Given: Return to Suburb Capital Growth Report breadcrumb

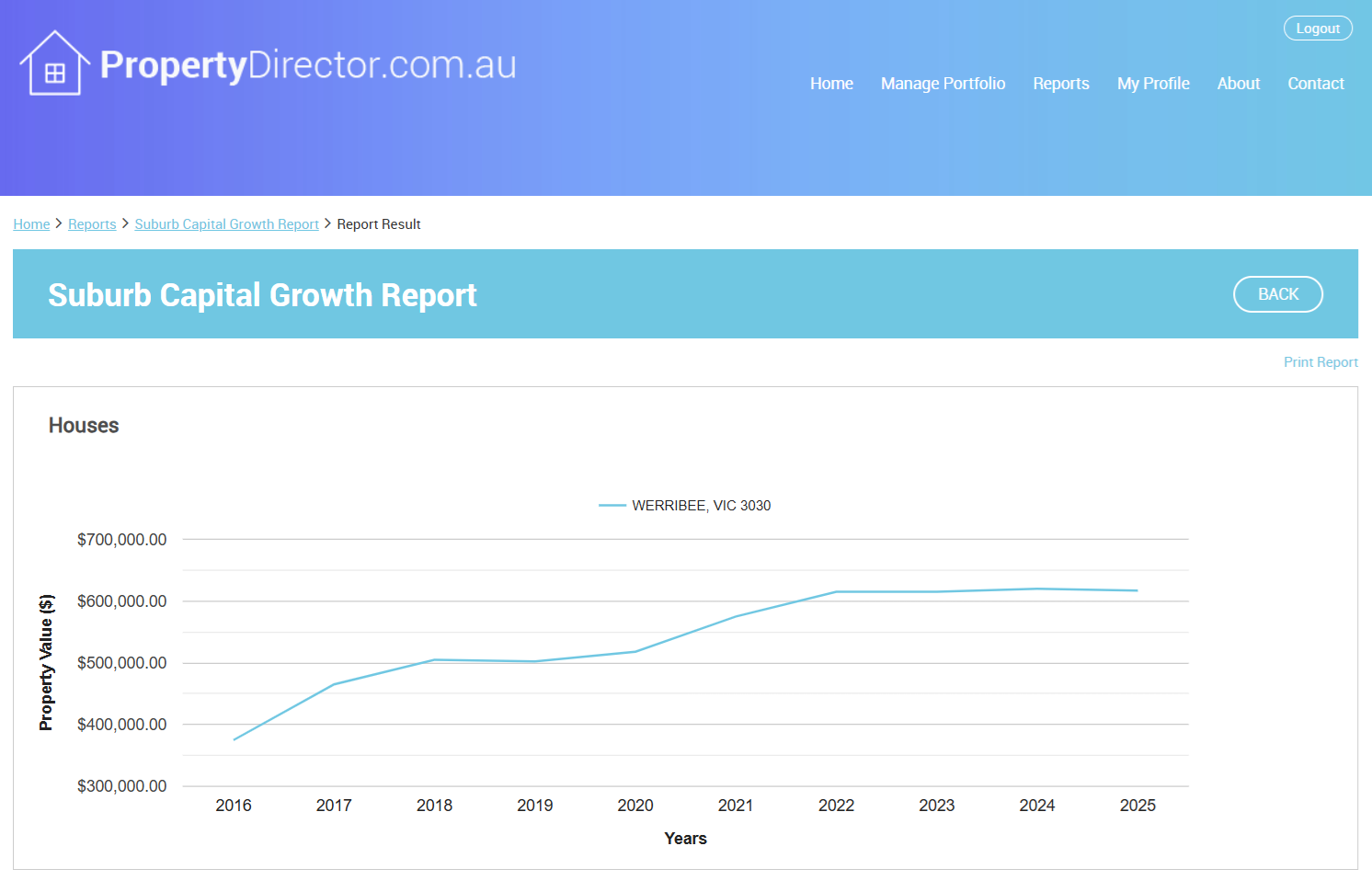Looking at the screenshot, I should click(x=226, y=224).
